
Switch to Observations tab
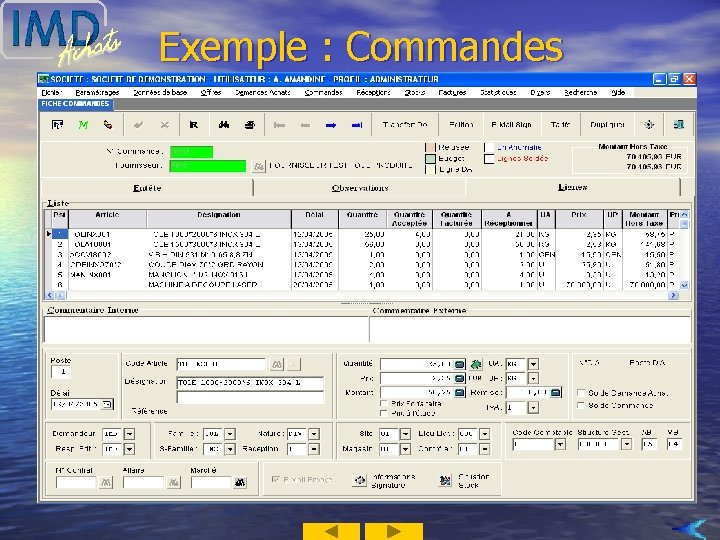360,188
